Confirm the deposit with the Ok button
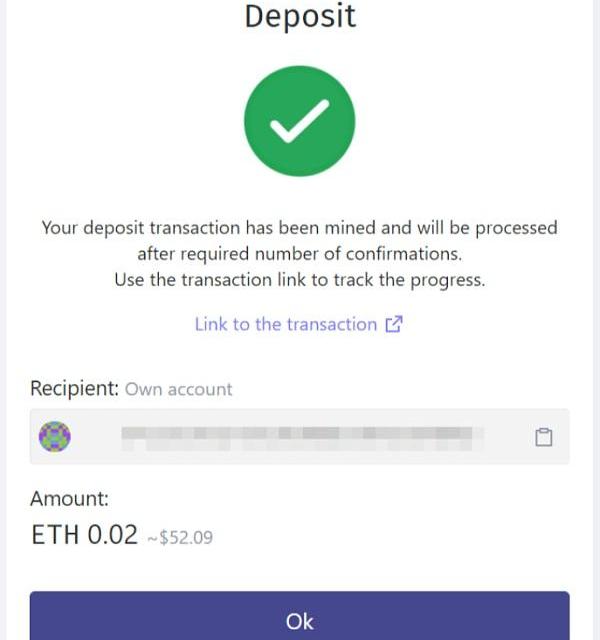 [299, 616]
